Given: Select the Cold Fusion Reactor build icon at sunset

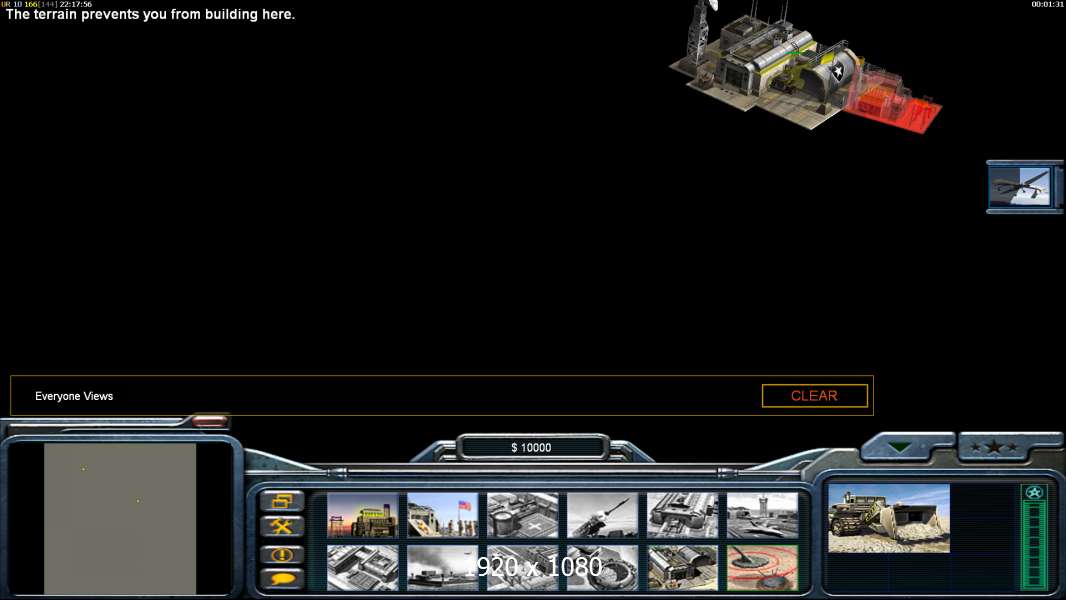Looking at the screenshot, I should point(362,516).
